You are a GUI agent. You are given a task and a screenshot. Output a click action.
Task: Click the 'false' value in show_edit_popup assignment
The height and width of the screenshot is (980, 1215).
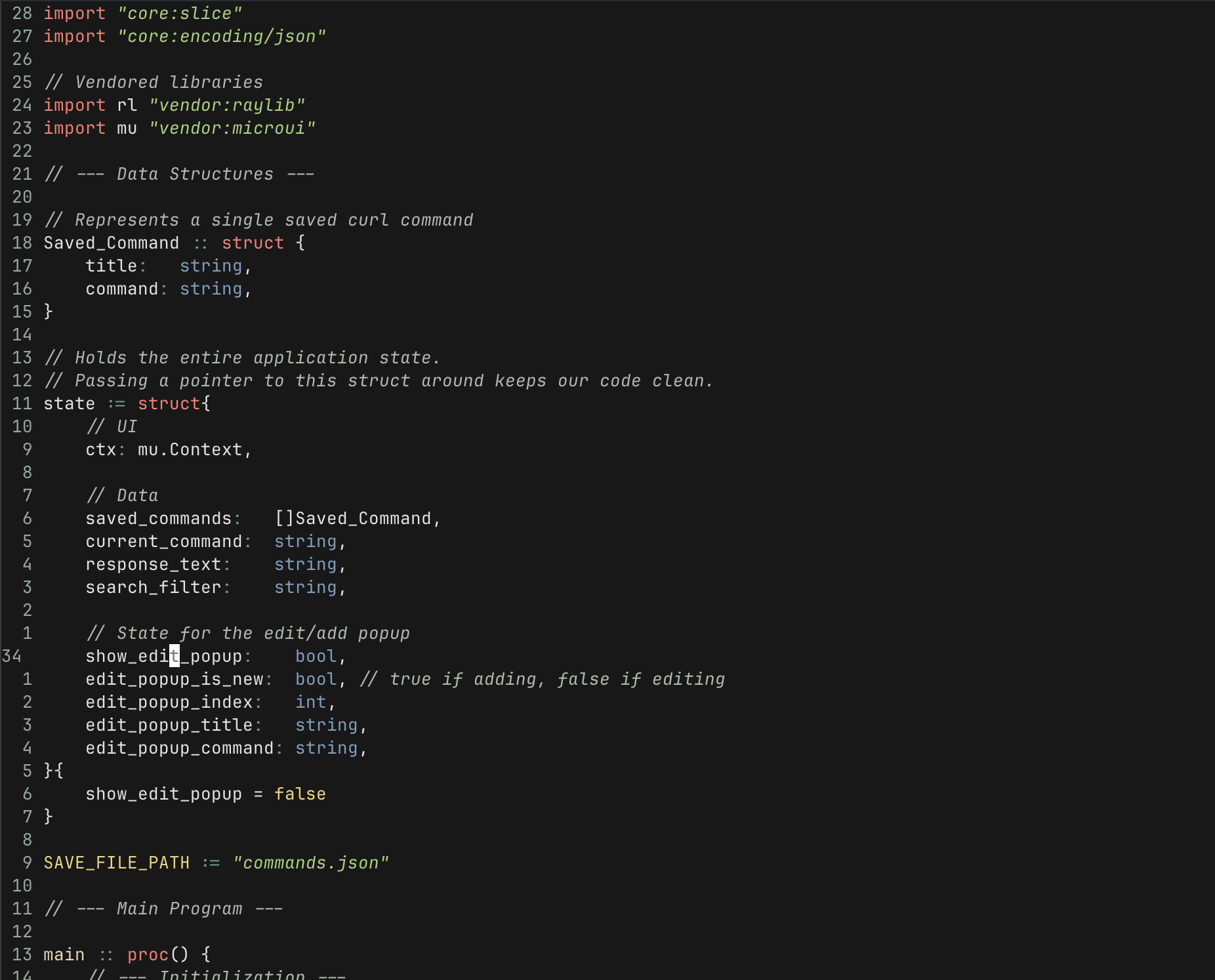click(x=300, y=794)
